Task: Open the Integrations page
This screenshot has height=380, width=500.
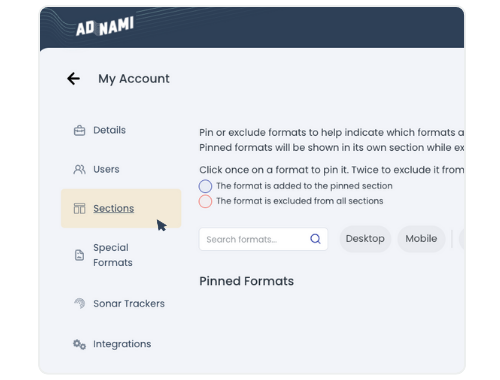Action: 121,344
